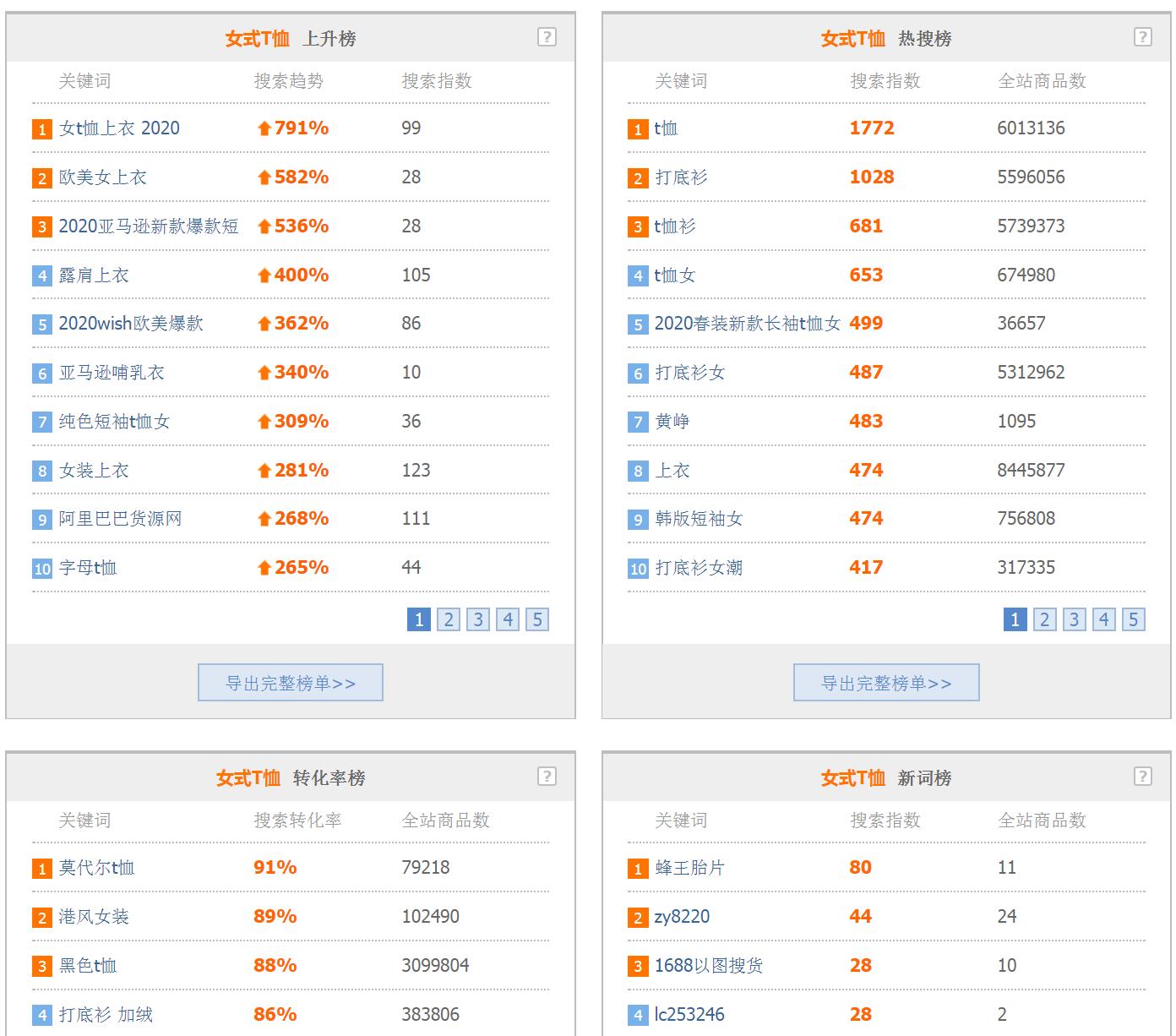The height and width of the screenshot is (1036, 1176).
Task: Click rank 1 badge beside 莫代尔t恤
Action: [x=42, y=869]
